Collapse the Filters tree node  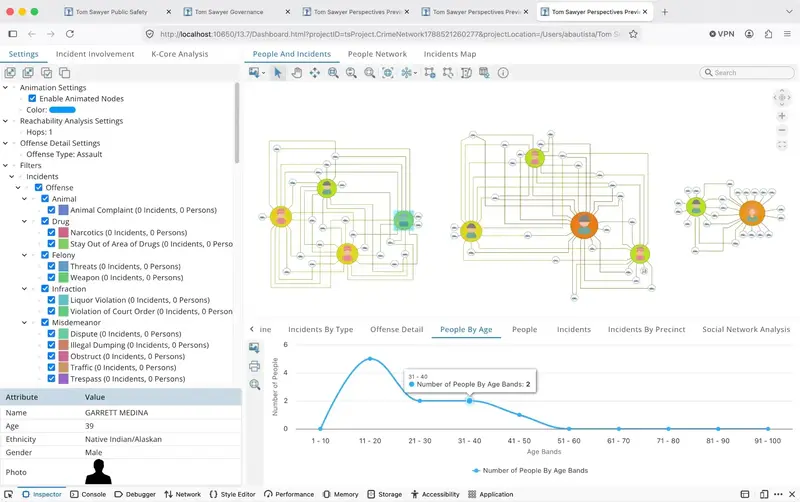click(6, 165)
